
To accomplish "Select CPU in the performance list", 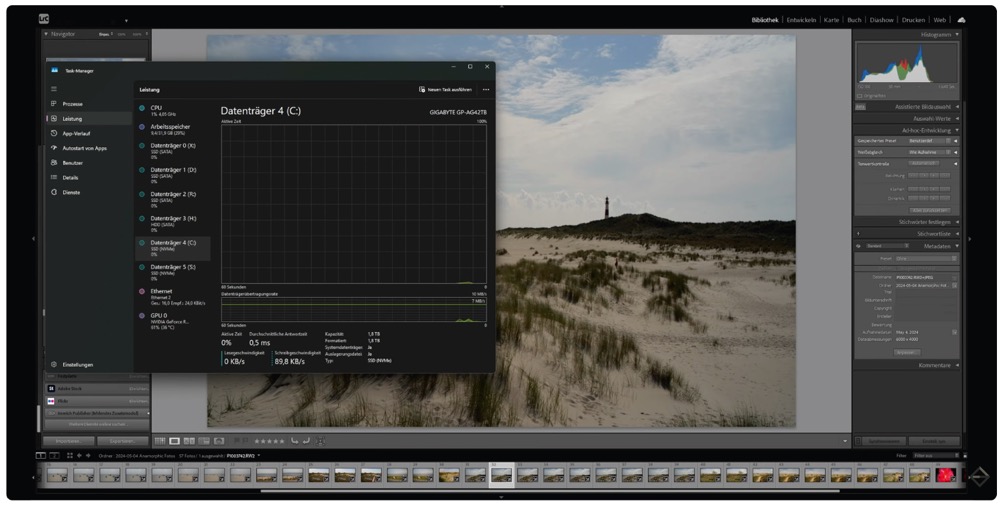I will 156,110.
